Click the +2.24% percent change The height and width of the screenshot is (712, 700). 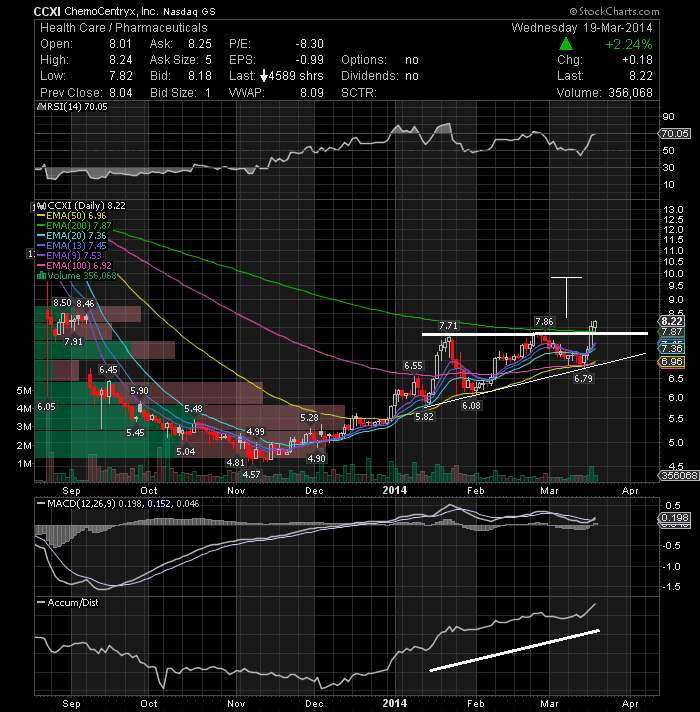tap(629, 44)
